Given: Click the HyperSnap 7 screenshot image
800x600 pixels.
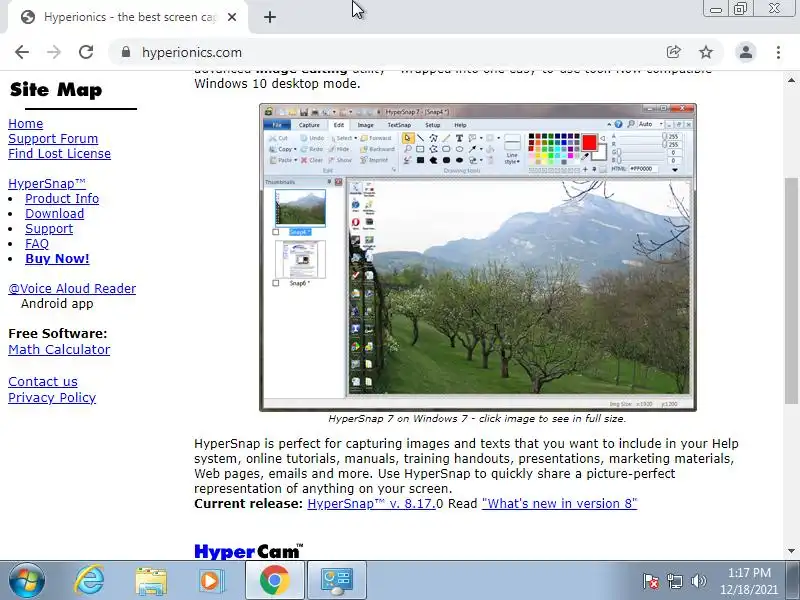Looking at the screenshot, I should (478, 258).
